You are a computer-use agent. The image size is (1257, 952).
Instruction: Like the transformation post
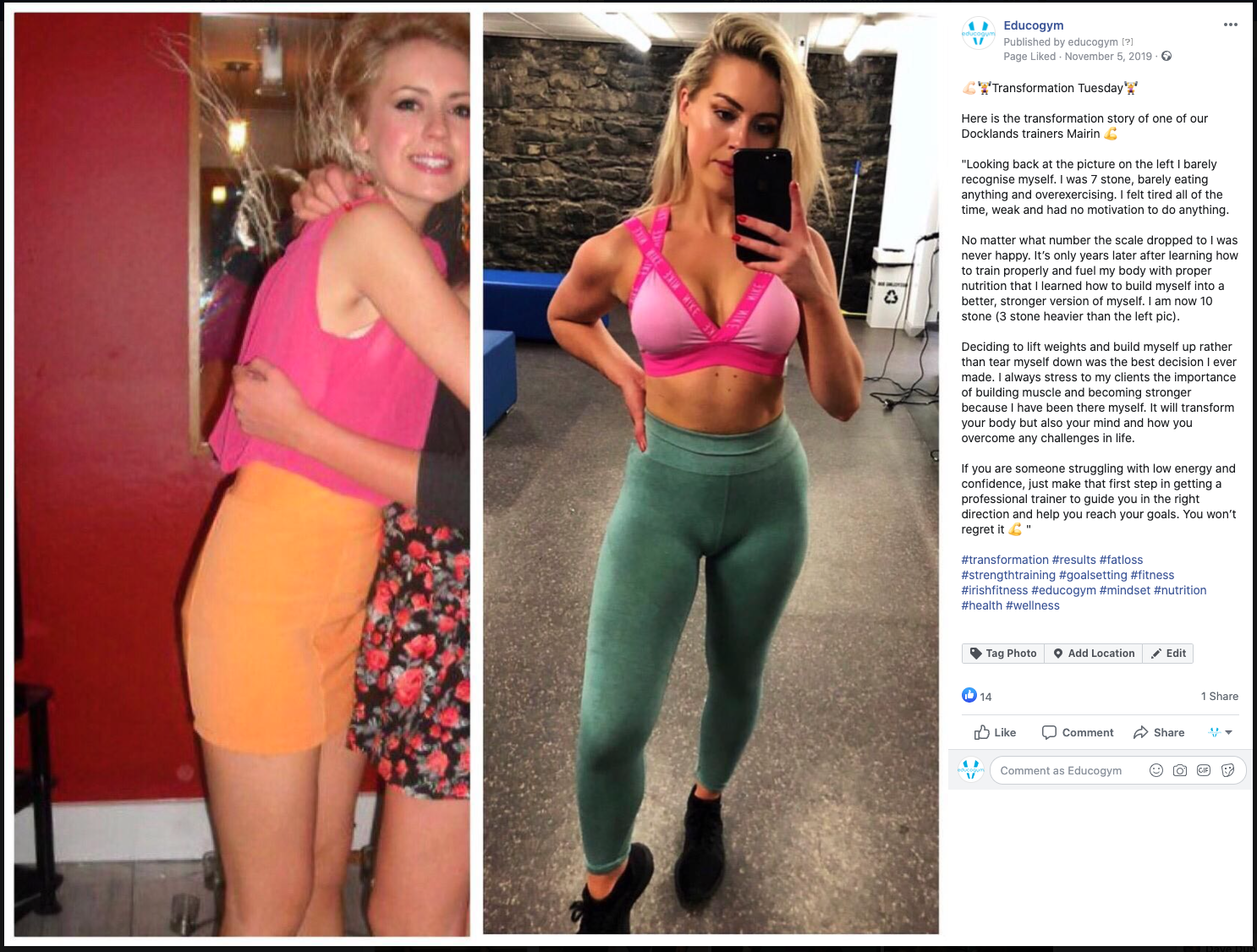click(x=996, y=732)
